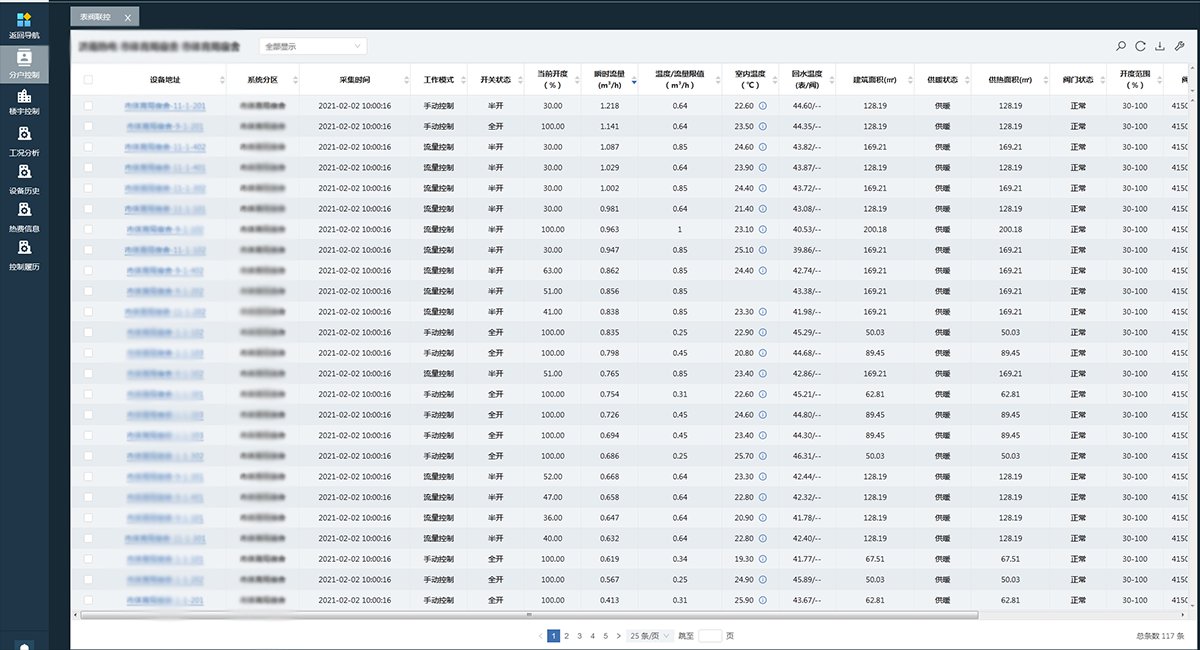This screenshot has width=1200, height=650.
Task: Close the 表阀联控 tab
Action: click(127, 17)
